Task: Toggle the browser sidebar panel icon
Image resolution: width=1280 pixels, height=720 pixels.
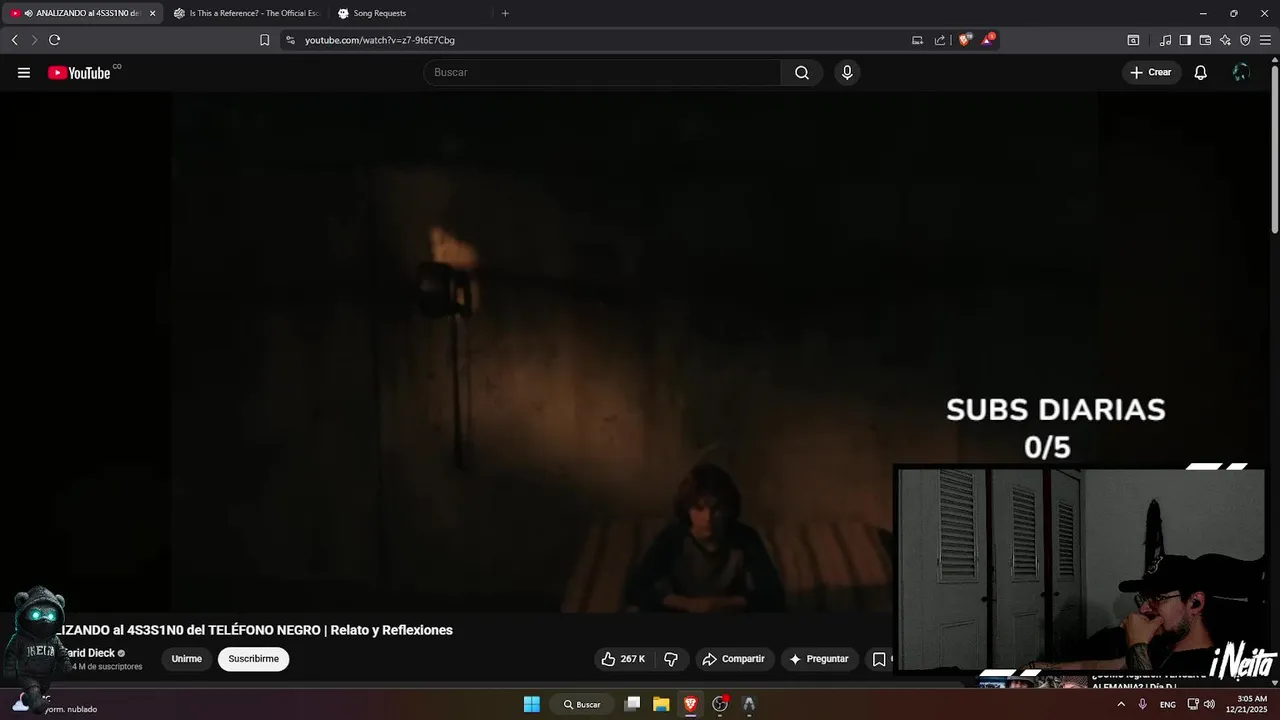Action: pos(1185,40)
